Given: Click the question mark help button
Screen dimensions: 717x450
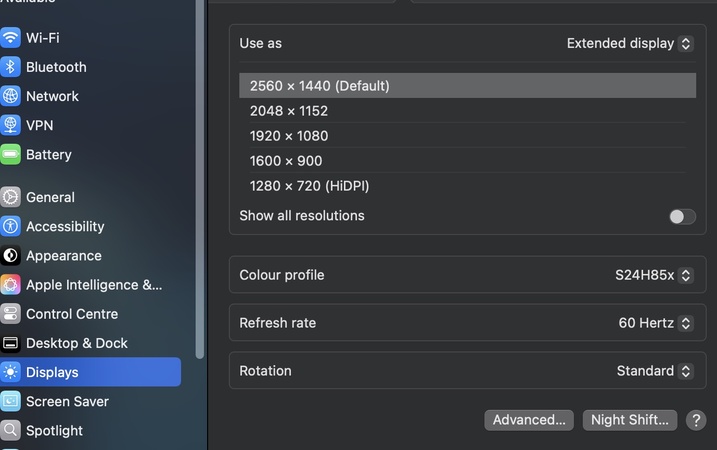Looking at the screenshot, I should point(696,420).
